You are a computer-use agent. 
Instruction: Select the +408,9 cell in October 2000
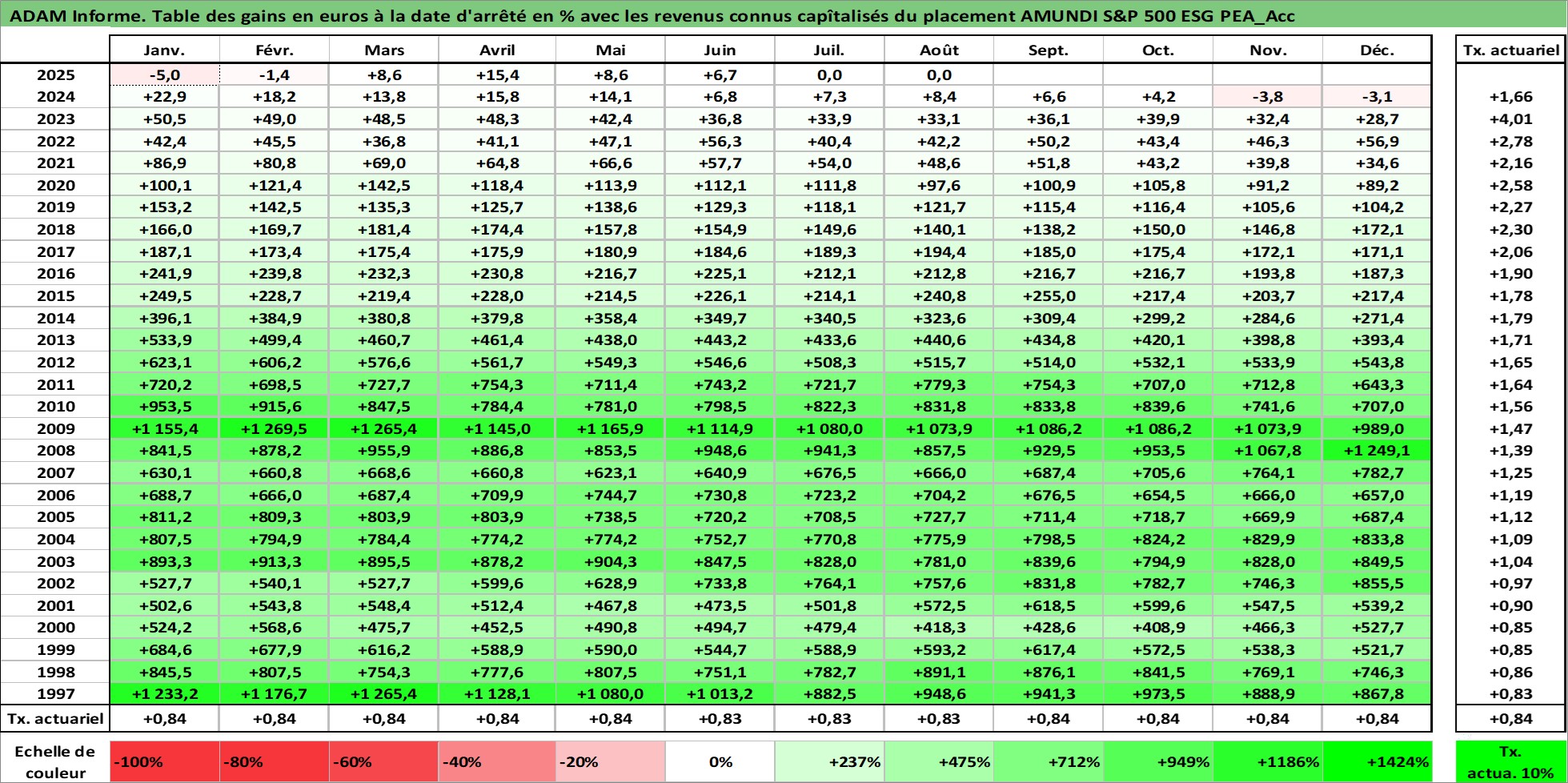pyautogui.click(x=1157, y=628)
